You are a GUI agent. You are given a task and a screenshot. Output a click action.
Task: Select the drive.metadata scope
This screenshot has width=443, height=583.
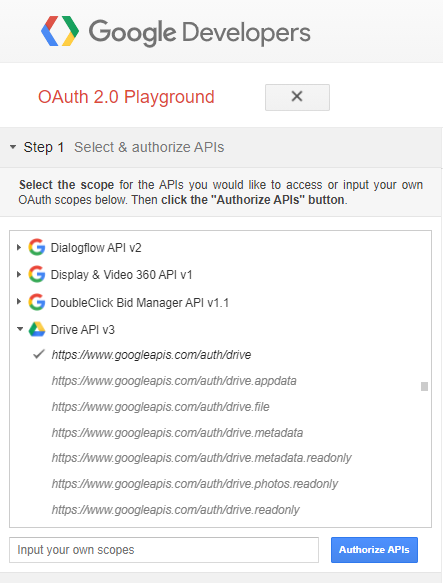177,433
